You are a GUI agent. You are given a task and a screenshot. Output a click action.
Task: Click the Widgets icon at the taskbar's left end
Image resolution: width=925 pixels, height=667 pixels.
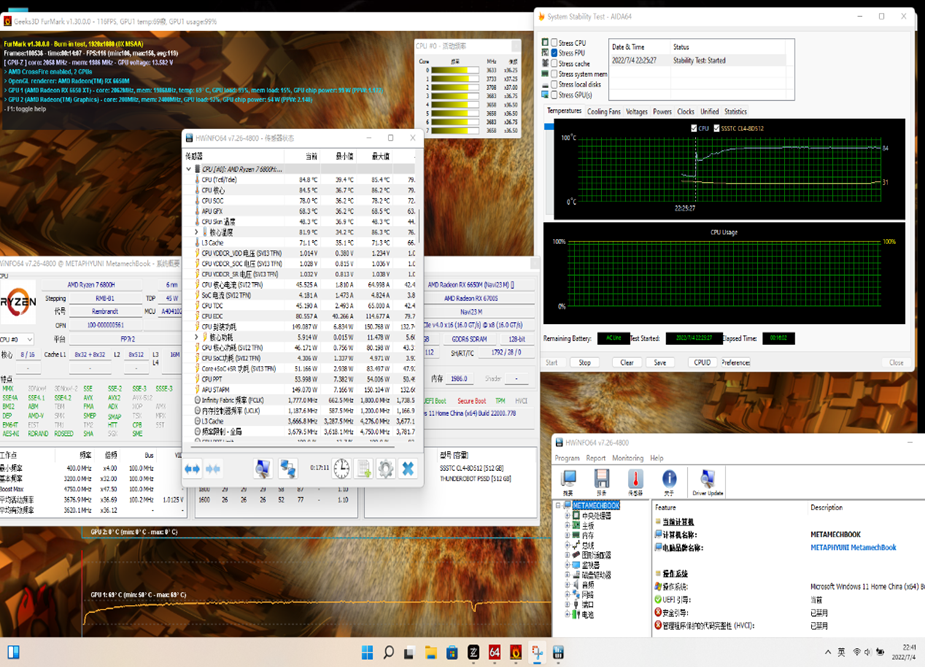(x=14, y=652)
